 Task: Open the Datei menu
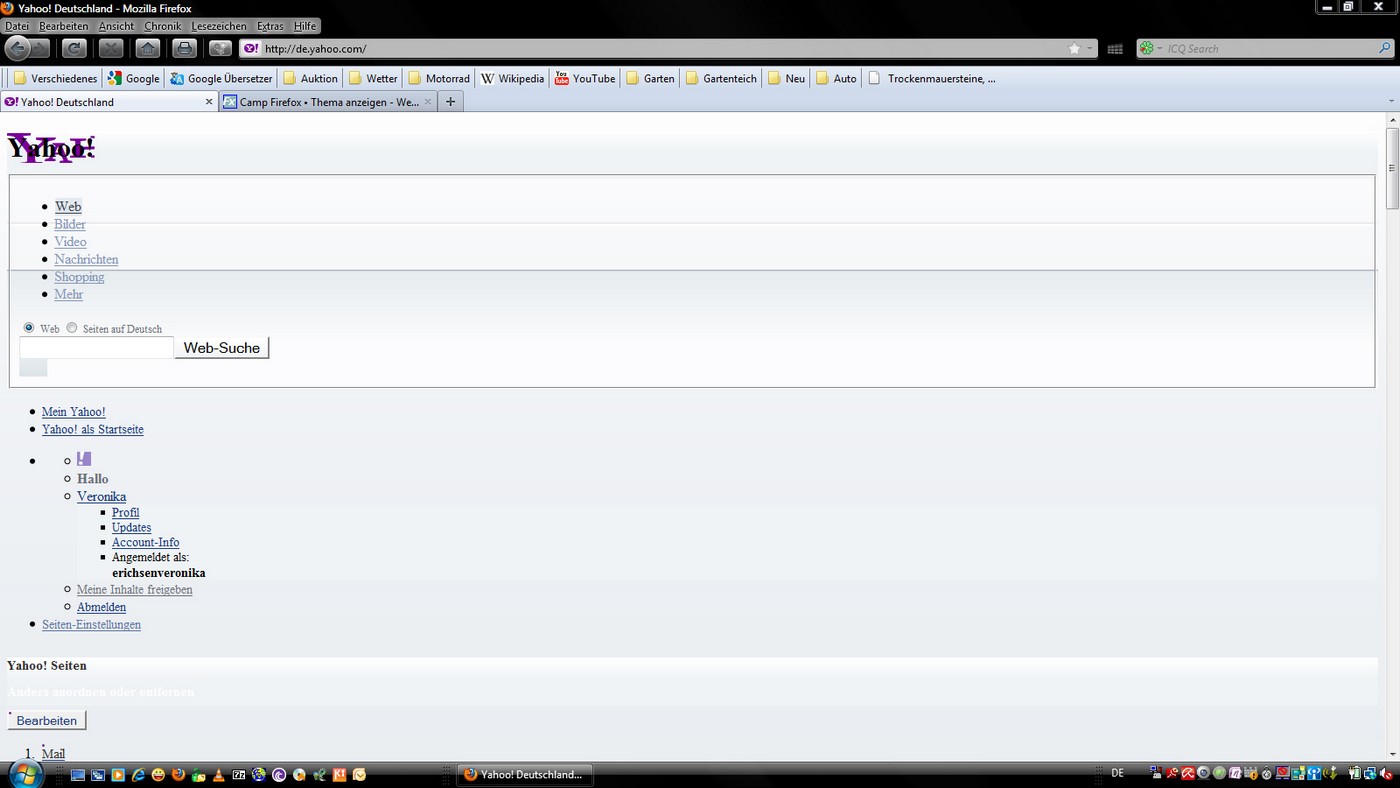17,26
